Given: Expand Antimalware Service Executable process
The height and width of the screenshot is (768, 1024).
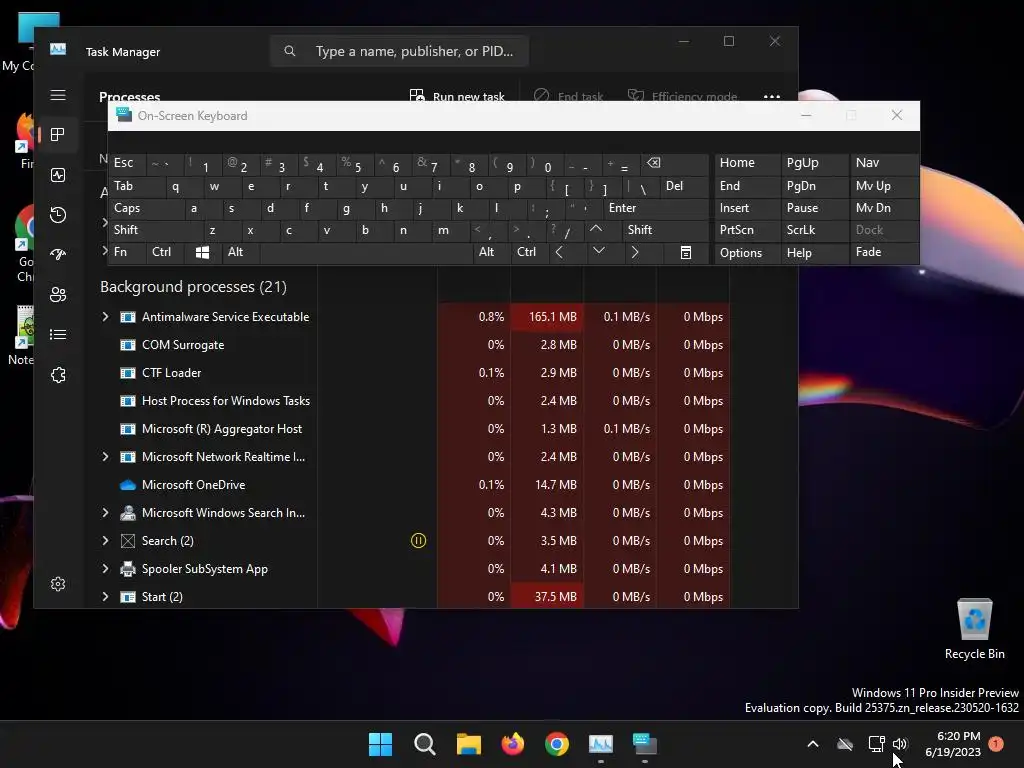Looking at the screenshot, I should pos(105,317).
